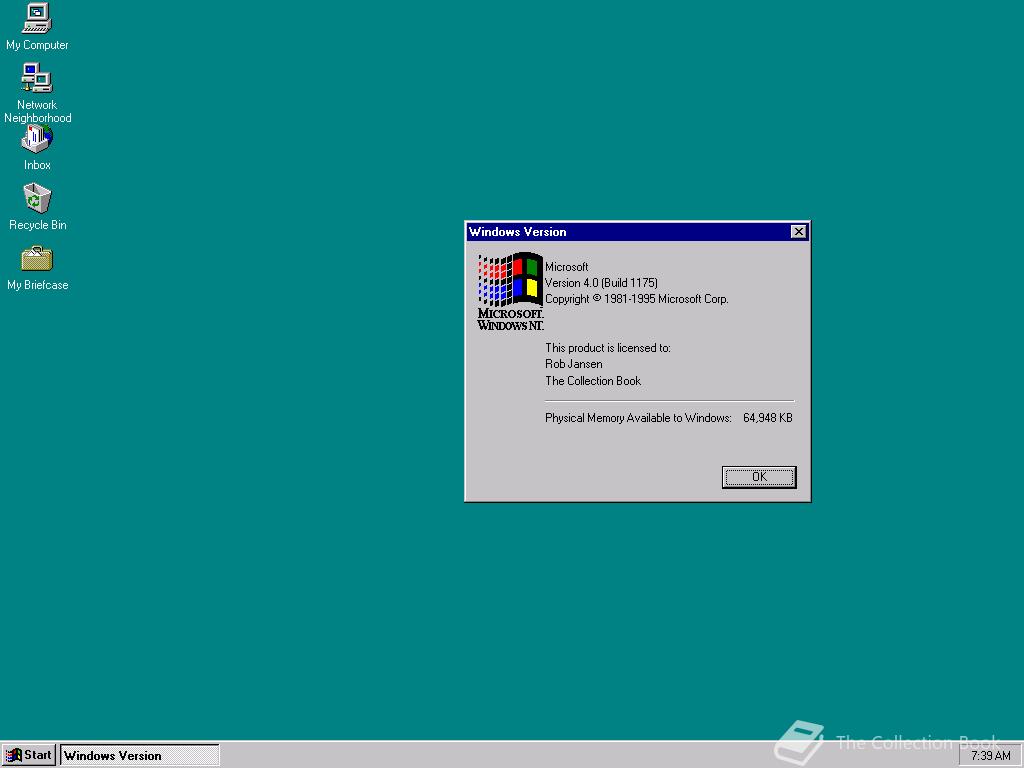Select the Windows Version taskbar entry

tap(138, 755)
